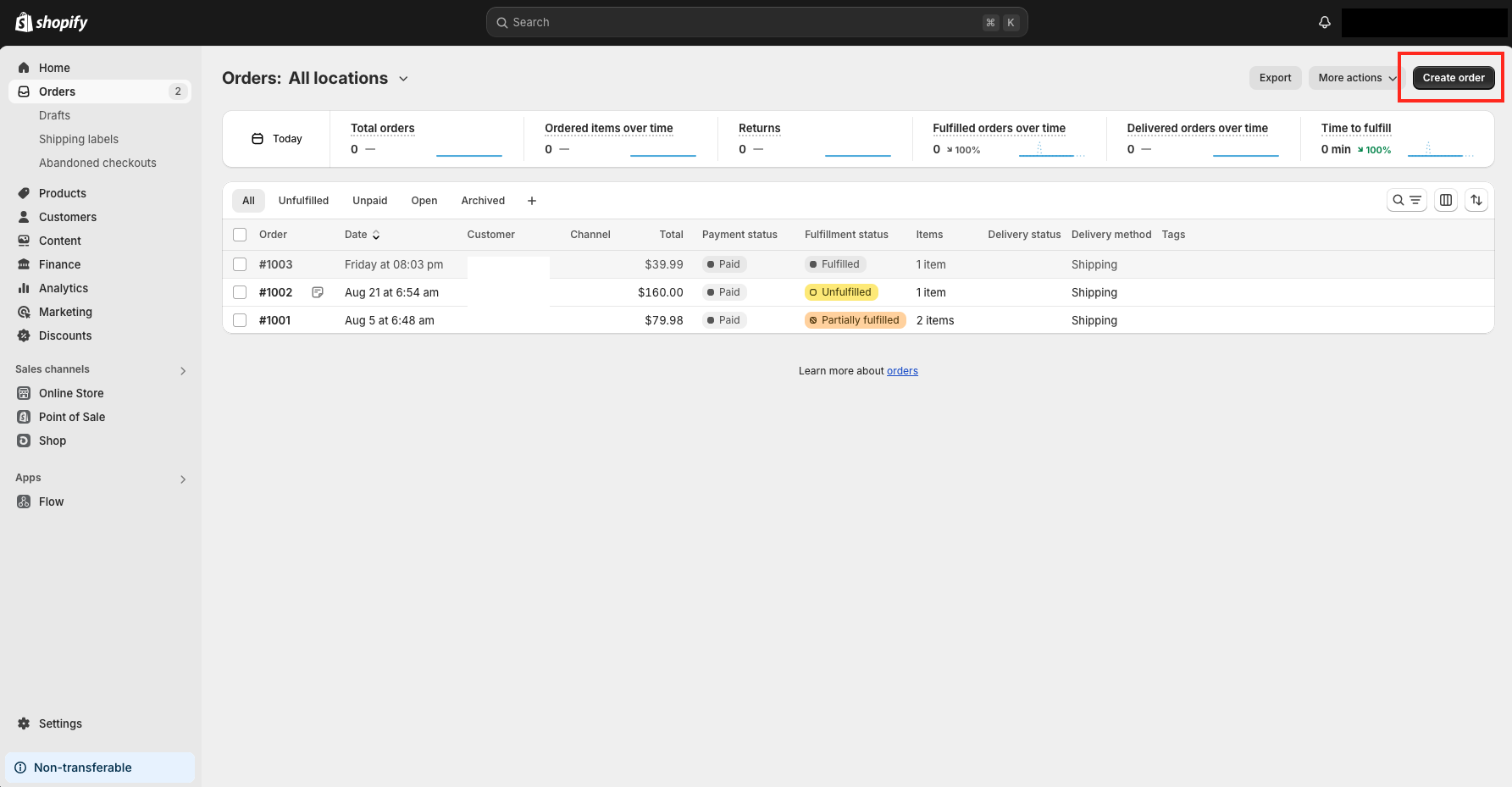Viewport: 1512px width, 787px height.
Task: Click the yellow Unfulfilled status badge
Action: (841, 292)
